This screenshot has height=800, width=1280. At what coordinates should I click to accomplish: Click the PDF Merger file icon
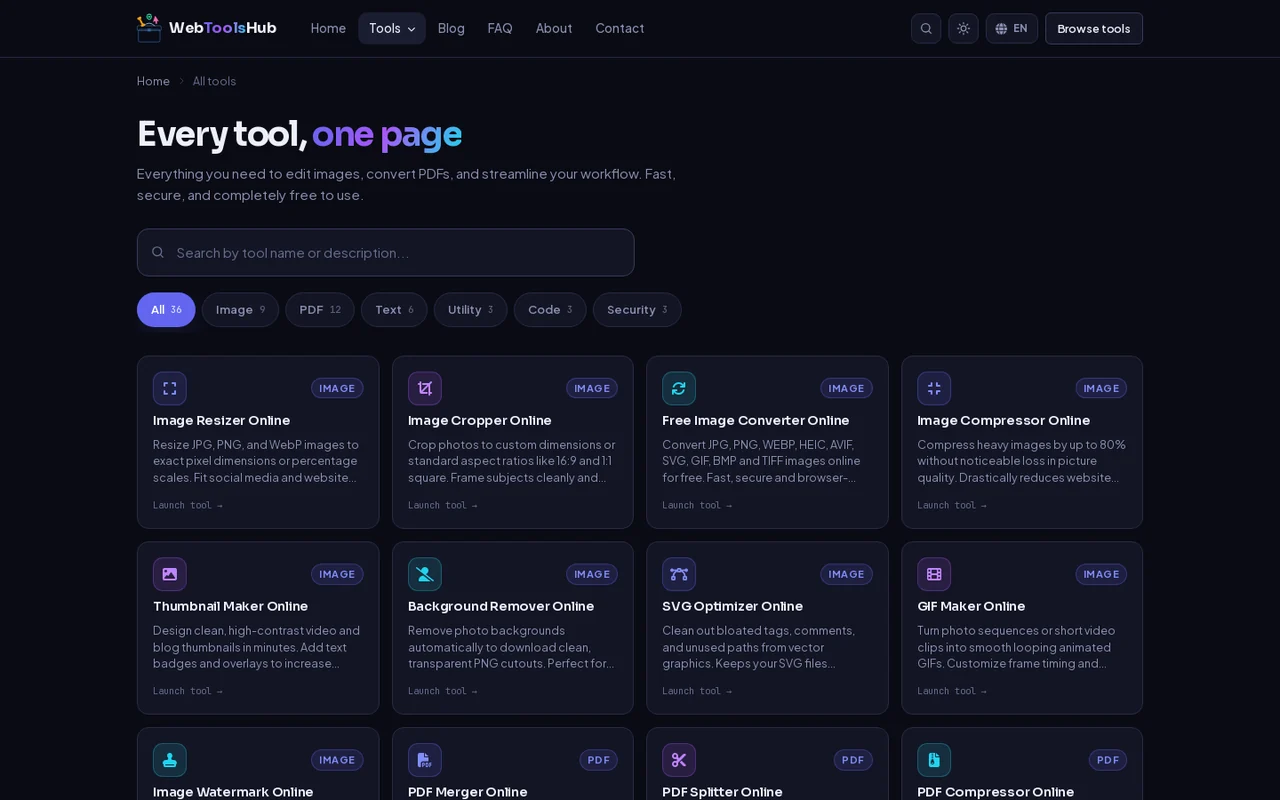click(425, 760)
